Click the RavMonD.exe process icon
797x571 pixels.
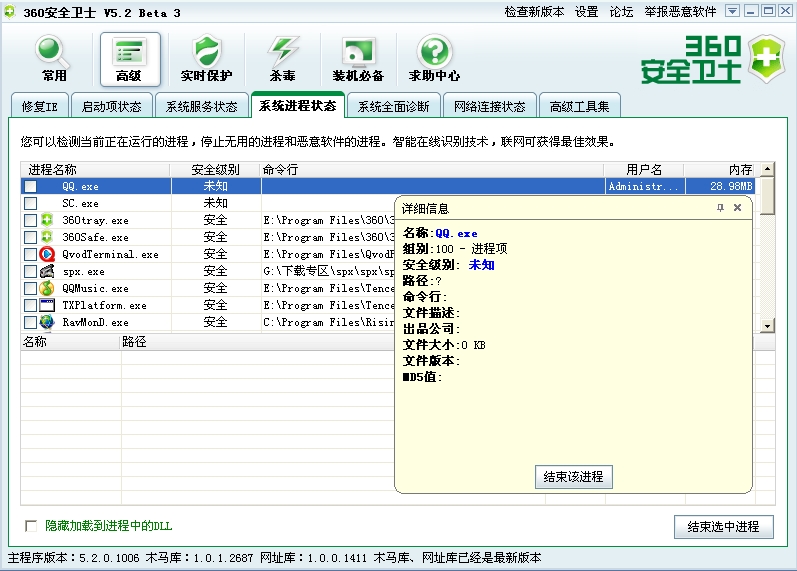pyautogui.click(x=47, y=322)
